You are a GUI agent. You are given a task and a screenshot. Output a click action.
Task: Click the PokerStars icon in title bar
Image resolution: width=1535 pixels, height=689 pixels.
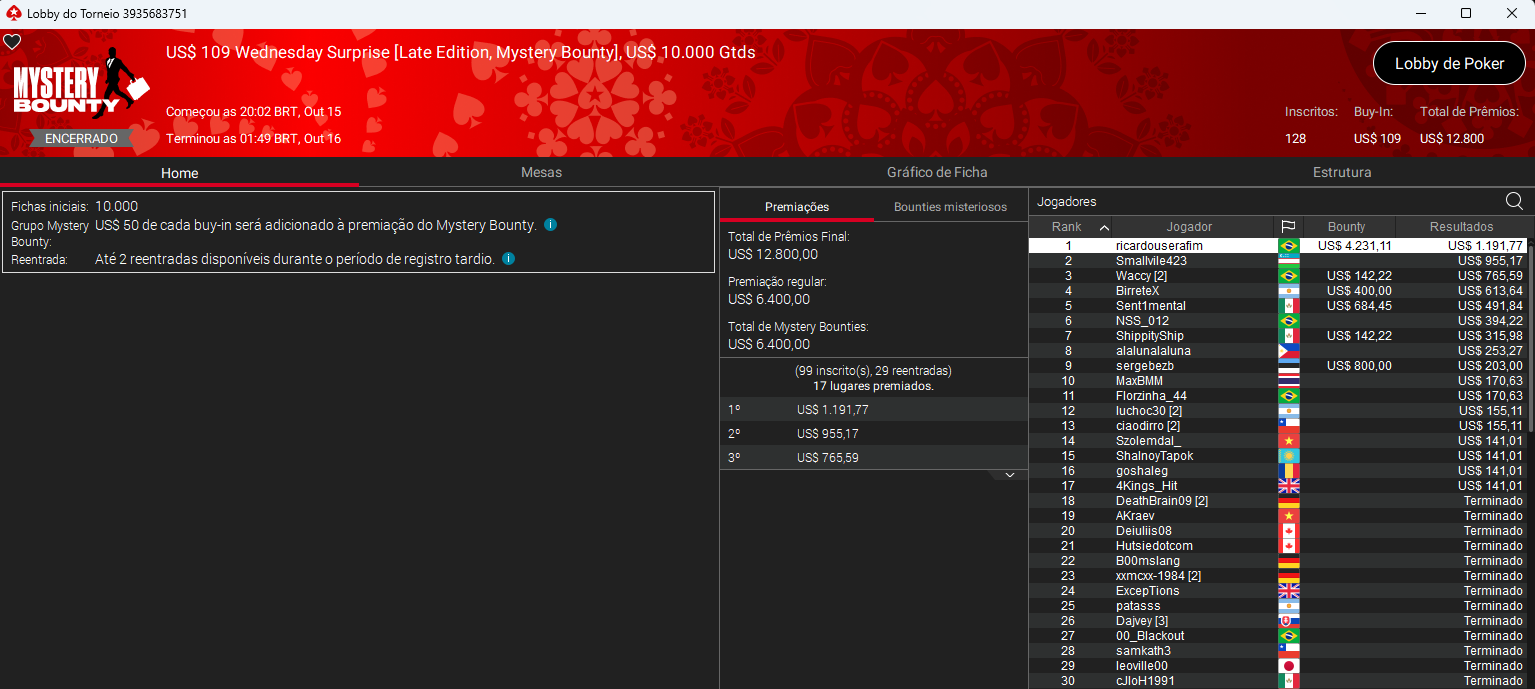pos(12,14)
